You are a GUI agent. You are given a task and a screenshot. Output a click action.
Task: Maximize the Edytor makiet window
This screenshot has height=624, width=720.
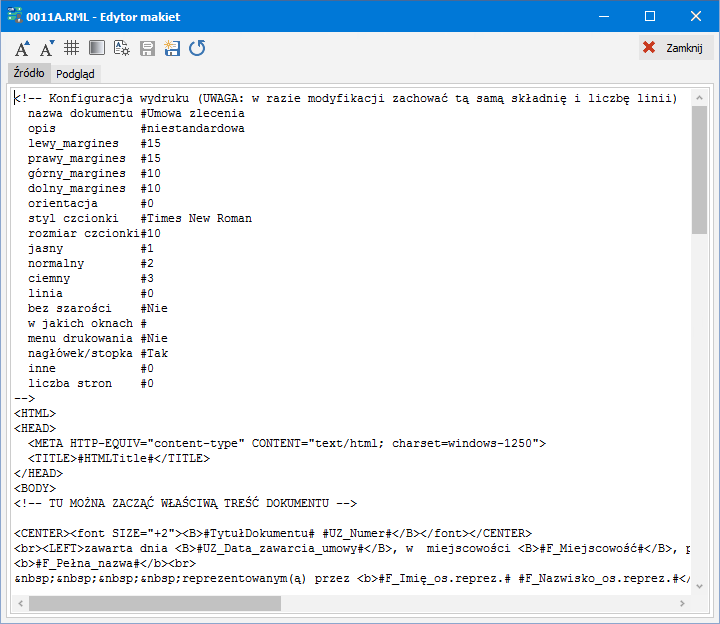pyautogui.click(x=650, y=16)
